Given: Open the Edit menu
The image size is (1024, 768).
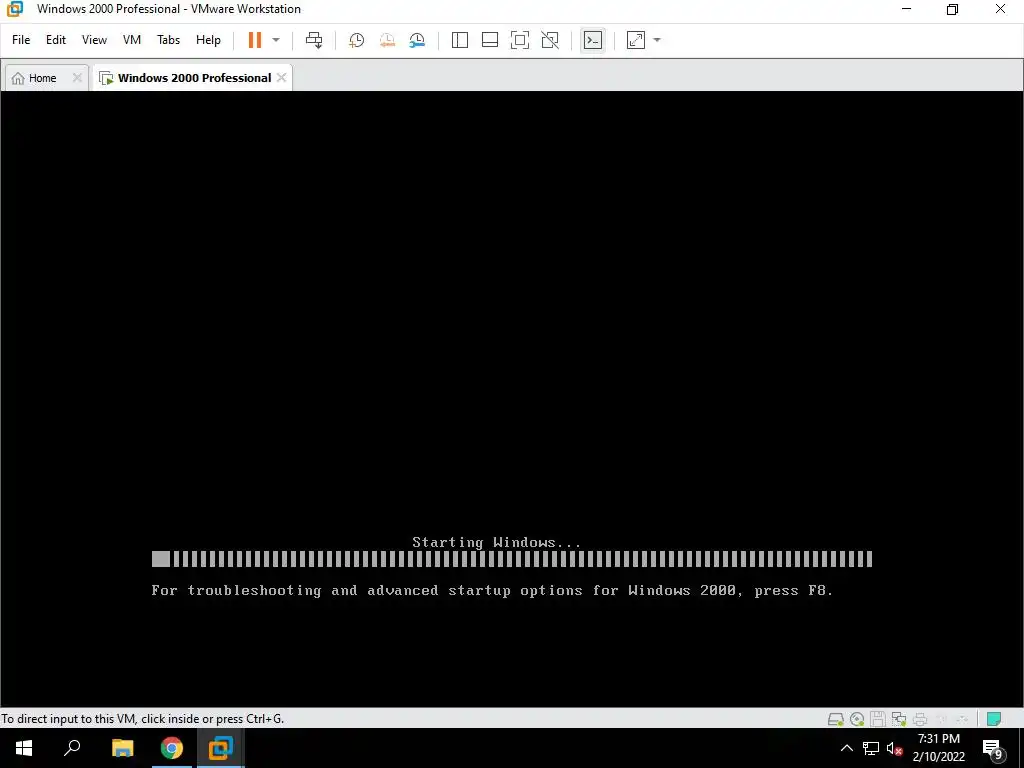Looking at the screenshot, I should 56,40.
